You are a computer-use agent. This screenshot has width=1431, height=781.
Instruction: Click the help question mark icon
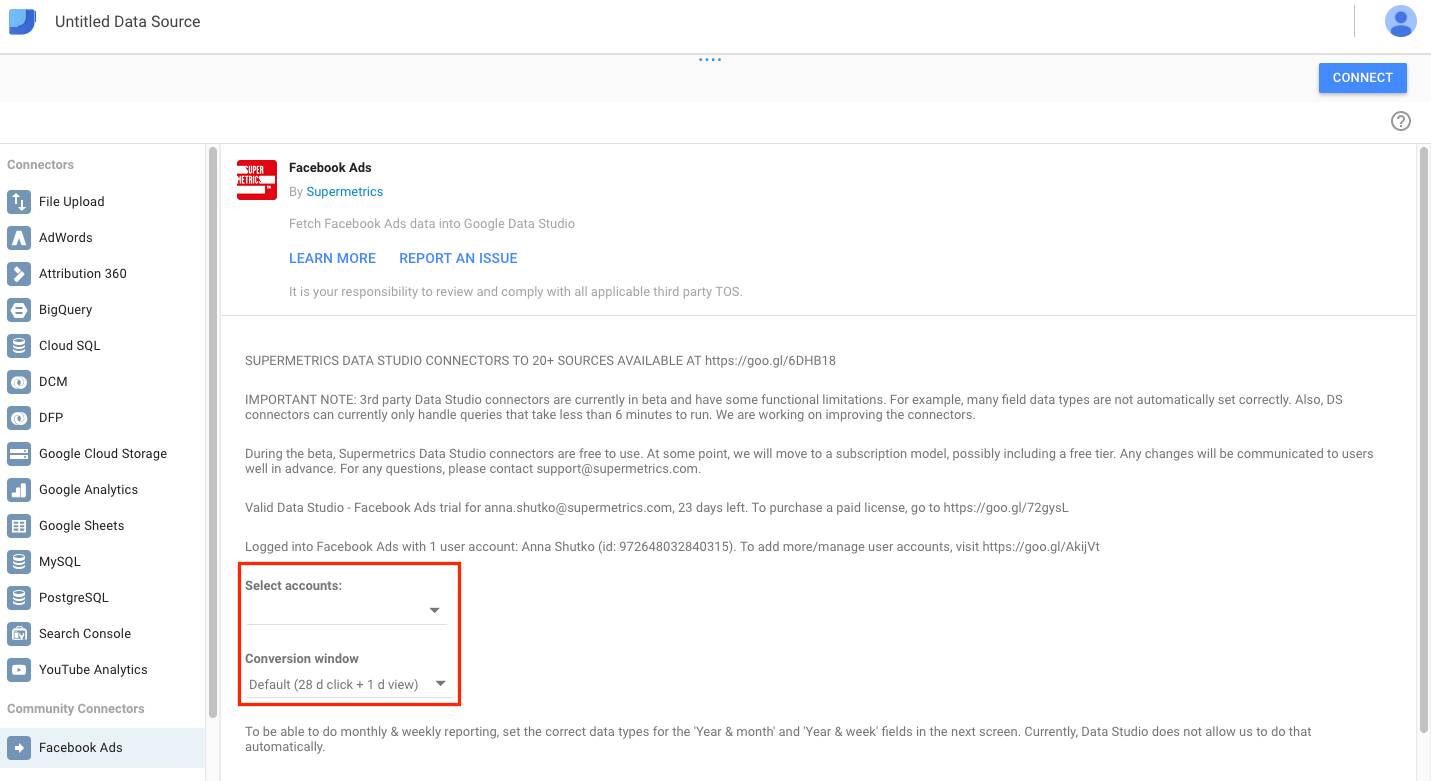pos(1401,121)
